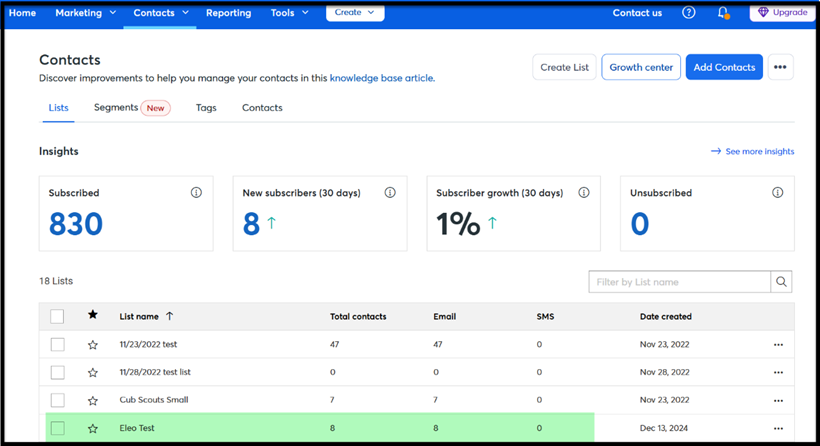
Task: Click the Subscriber growth info icon
Action: [584, 192]
